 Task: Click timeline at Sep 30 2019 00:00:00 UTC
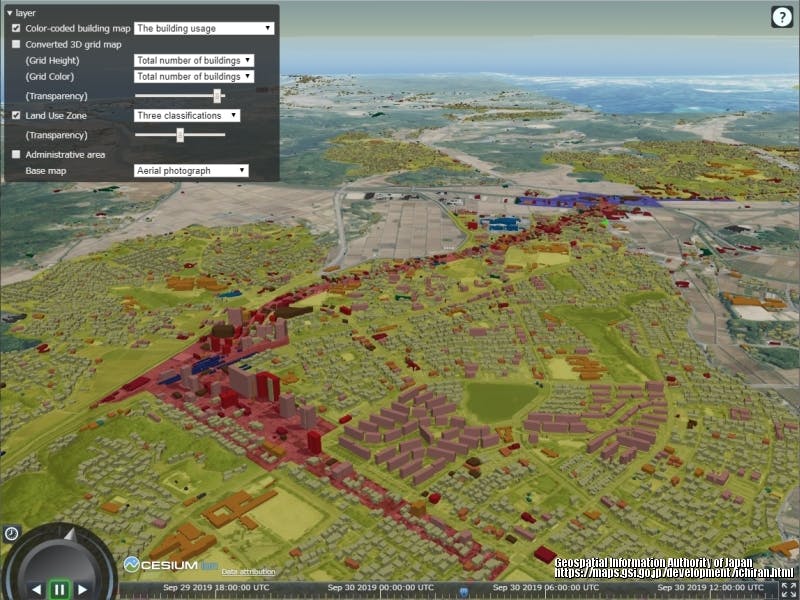(x=380, y=588)
